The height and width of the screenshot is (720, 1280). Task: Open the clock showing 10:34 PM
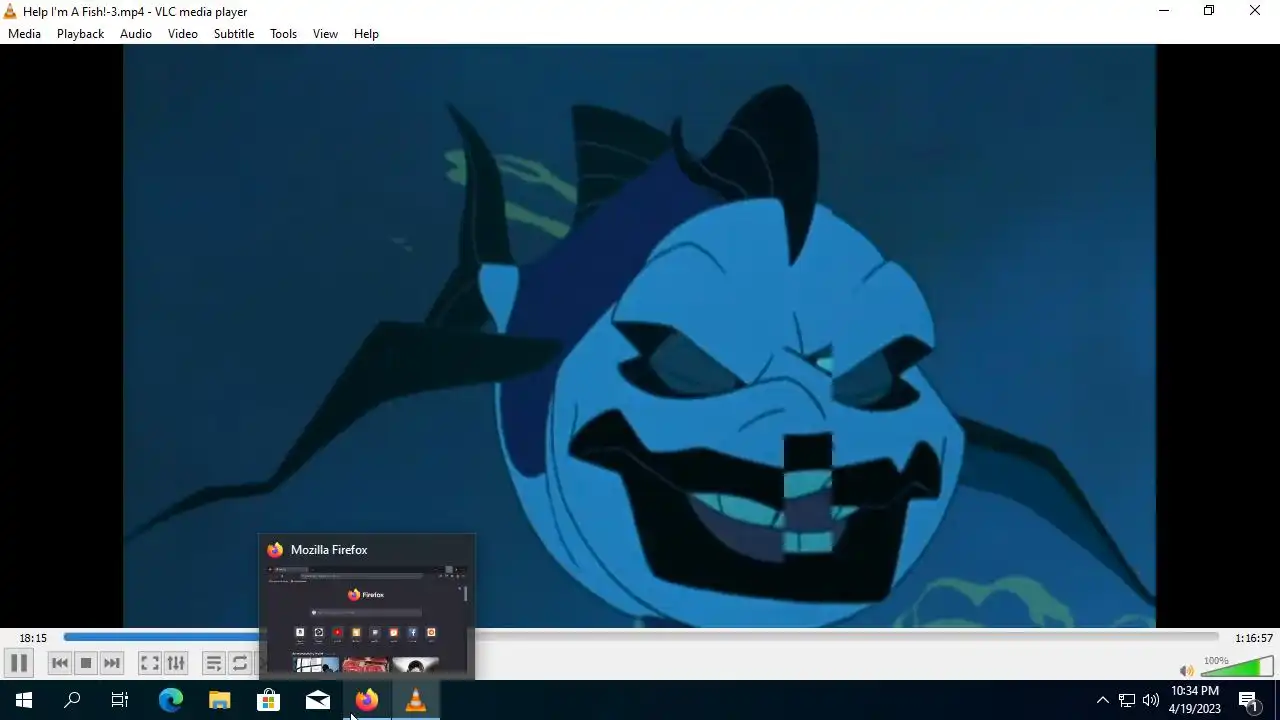coord(1195,700)
